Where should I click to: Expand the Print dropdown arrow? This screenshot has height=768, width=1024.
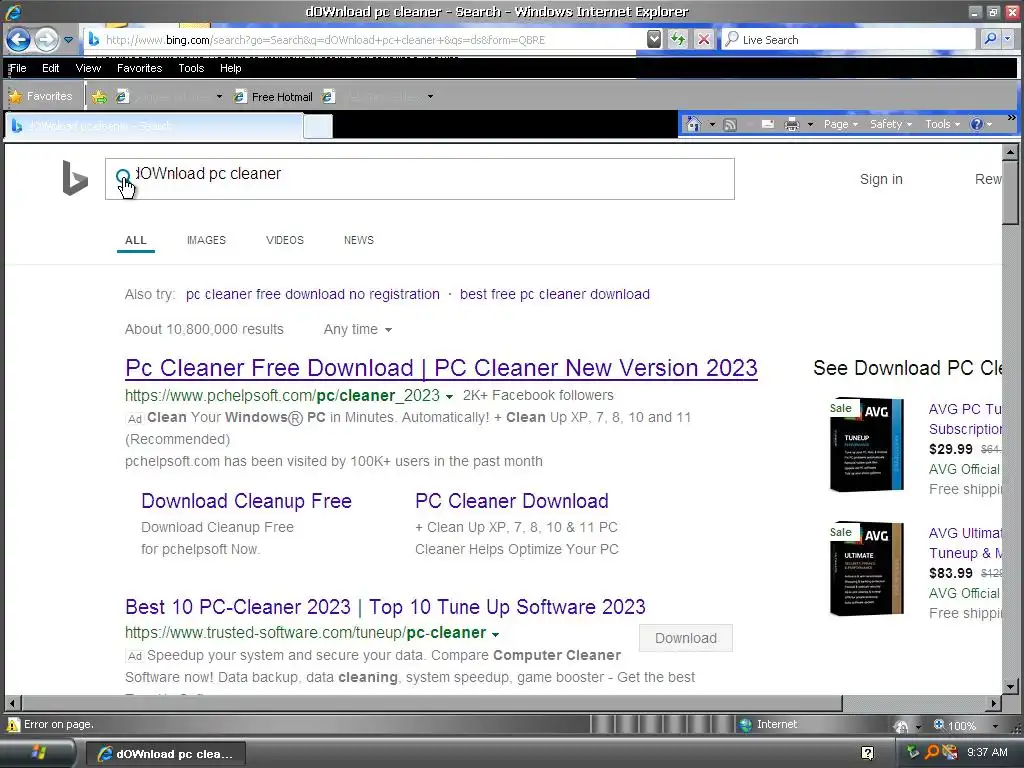coord(810,124)
